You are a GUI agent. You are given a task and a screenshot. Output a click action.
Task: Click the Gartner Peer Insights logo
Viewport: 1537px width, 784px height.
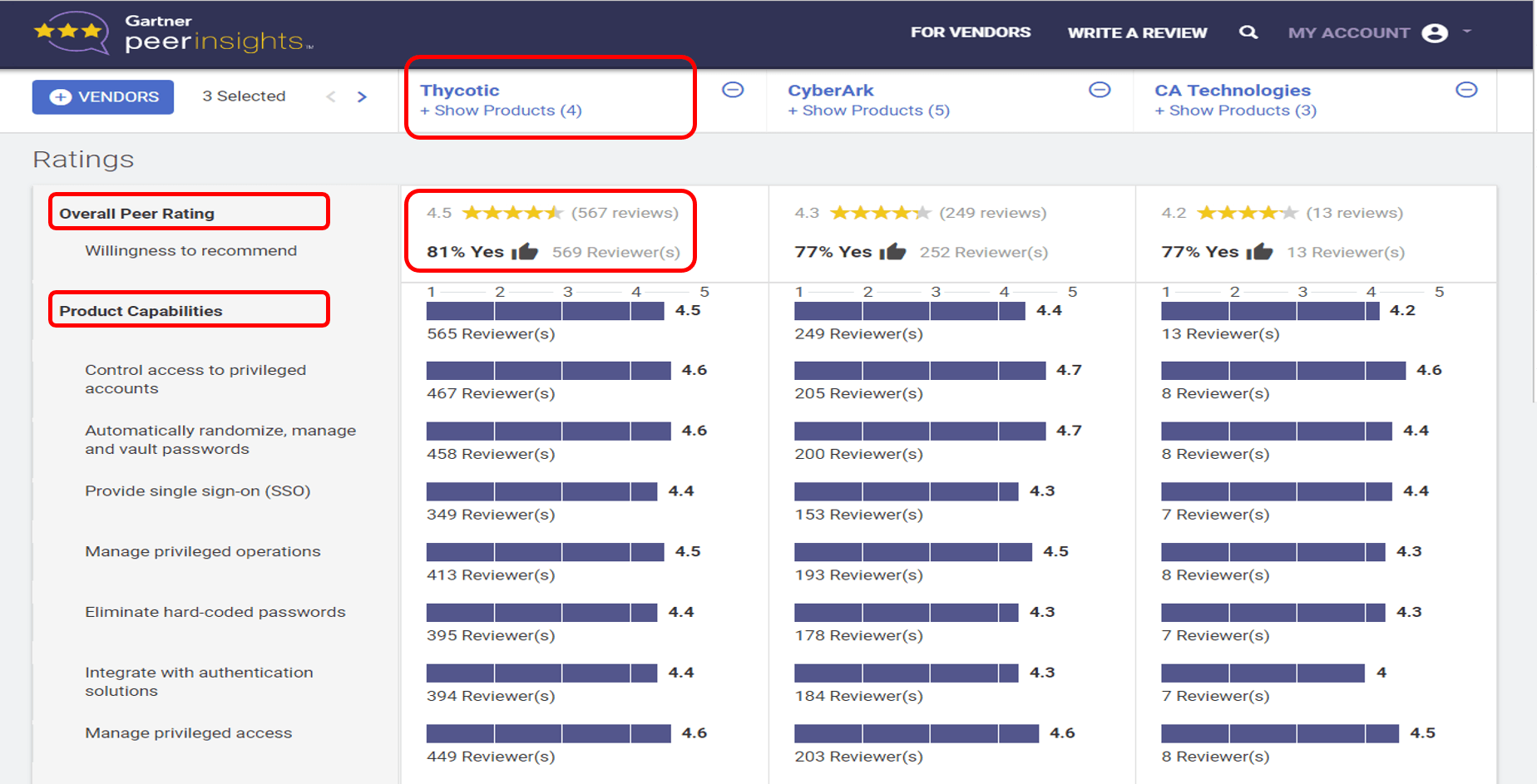173,33
